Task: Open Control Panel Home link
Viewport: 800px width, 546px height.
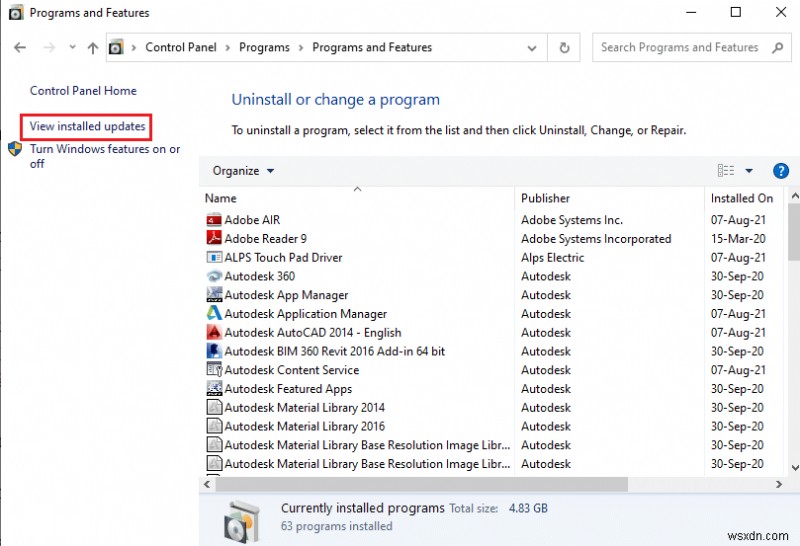Action: click(83, 91)
